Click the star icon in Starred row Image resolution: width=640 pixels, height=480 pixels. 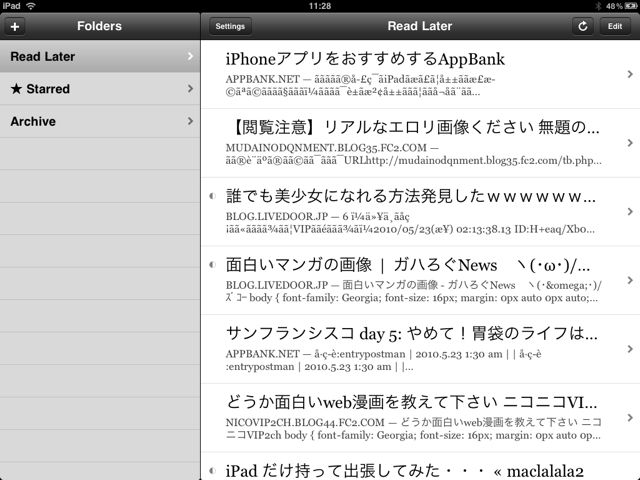click(x=16, y=89)
